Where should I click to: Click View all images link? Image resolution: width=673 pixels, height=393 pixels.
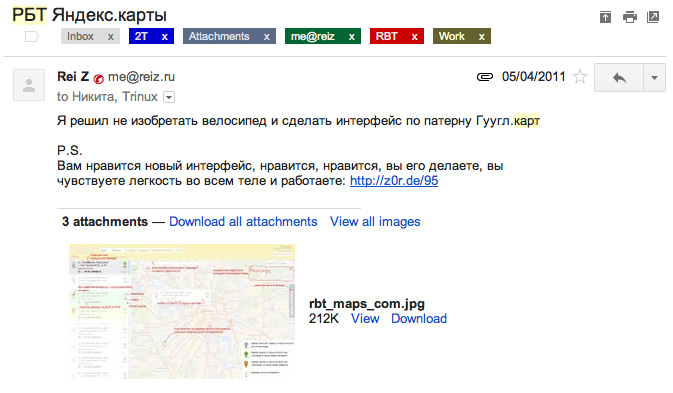[375, 221]
